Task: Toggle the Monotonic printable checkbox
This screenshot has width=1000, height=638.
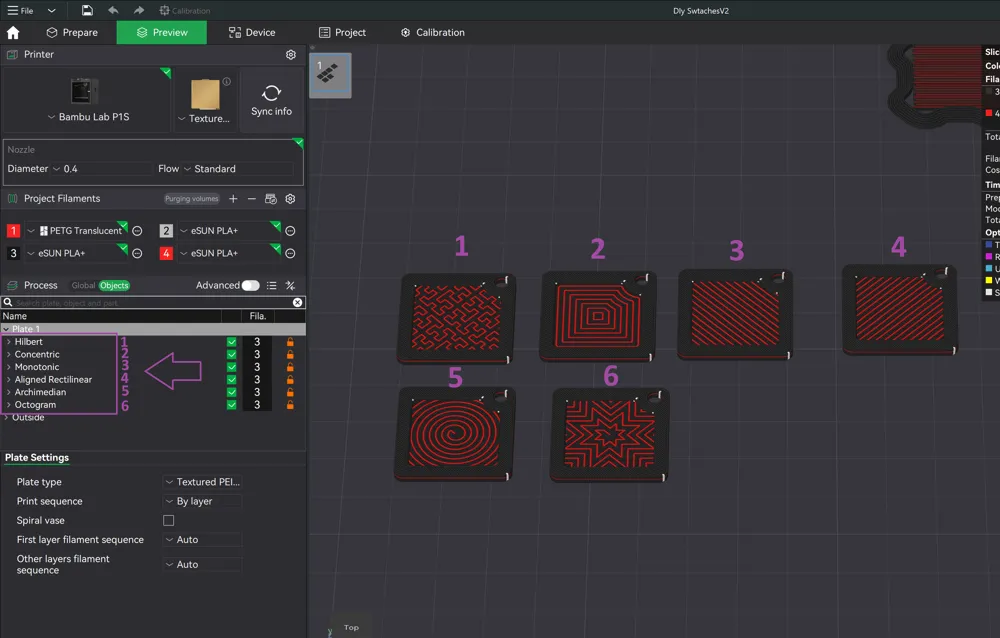Action: 232,367
